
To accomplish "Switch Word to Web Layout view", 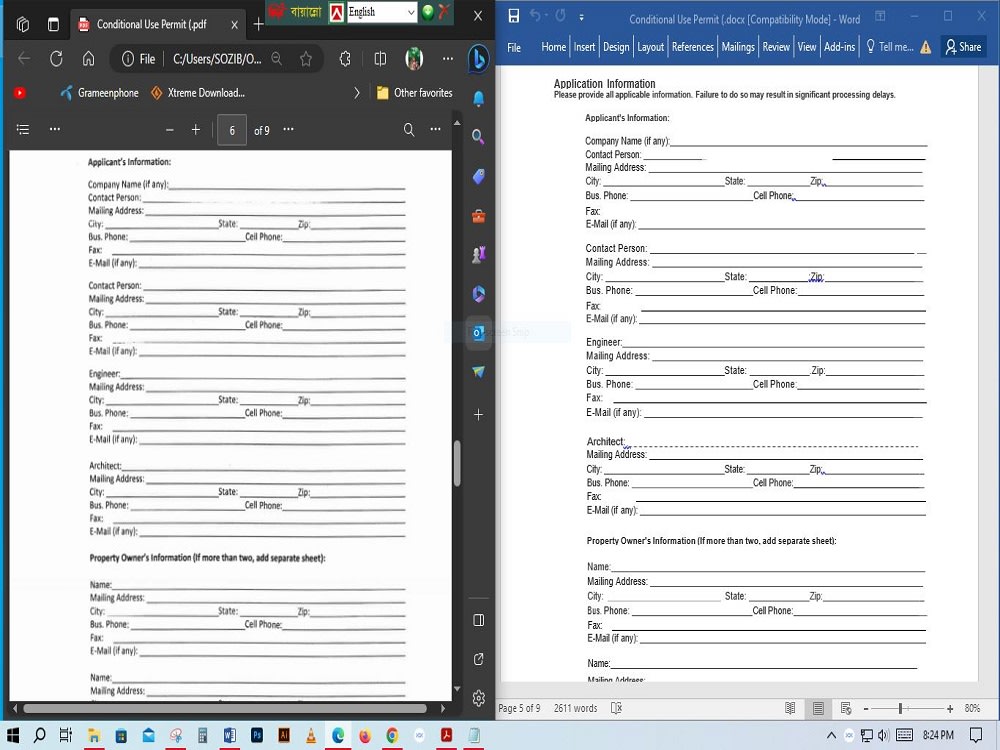I will pyautogui.click(x=846, y=709).
